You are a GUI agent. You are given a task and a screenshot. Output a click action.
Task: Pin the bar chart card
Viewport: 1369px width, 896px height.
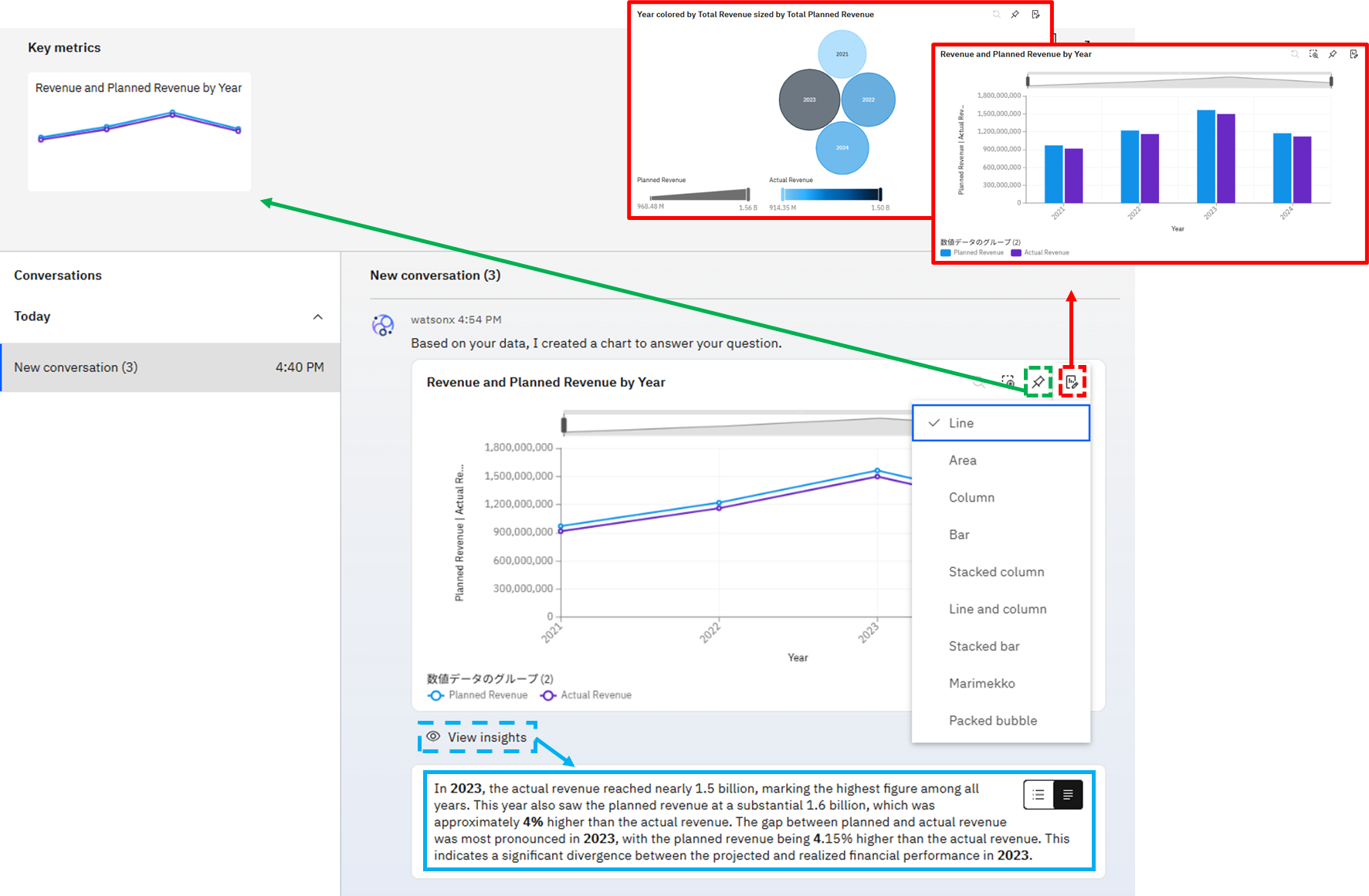[1333, 54]
